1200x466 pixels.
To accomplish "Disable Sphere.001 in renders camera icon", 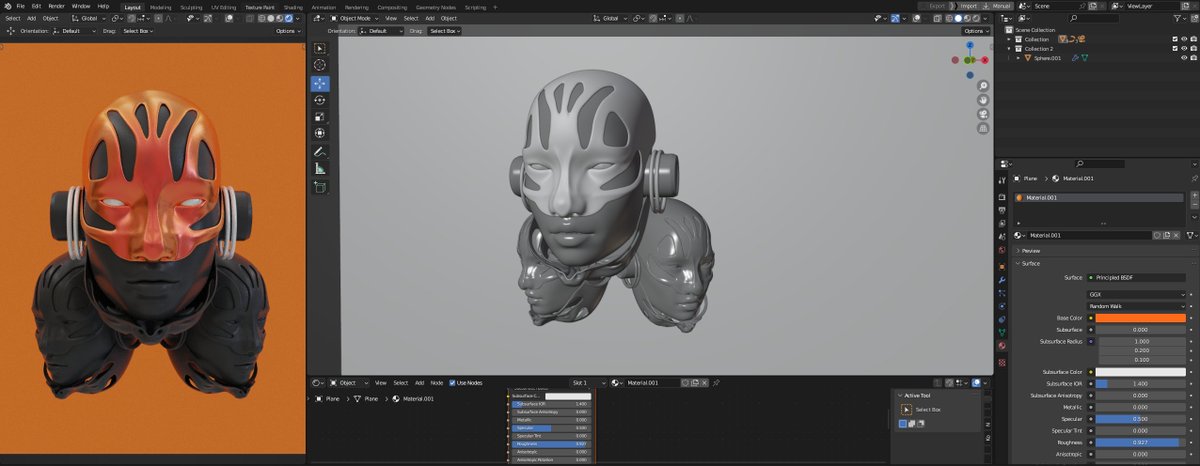I will (x=1194, y=58).
